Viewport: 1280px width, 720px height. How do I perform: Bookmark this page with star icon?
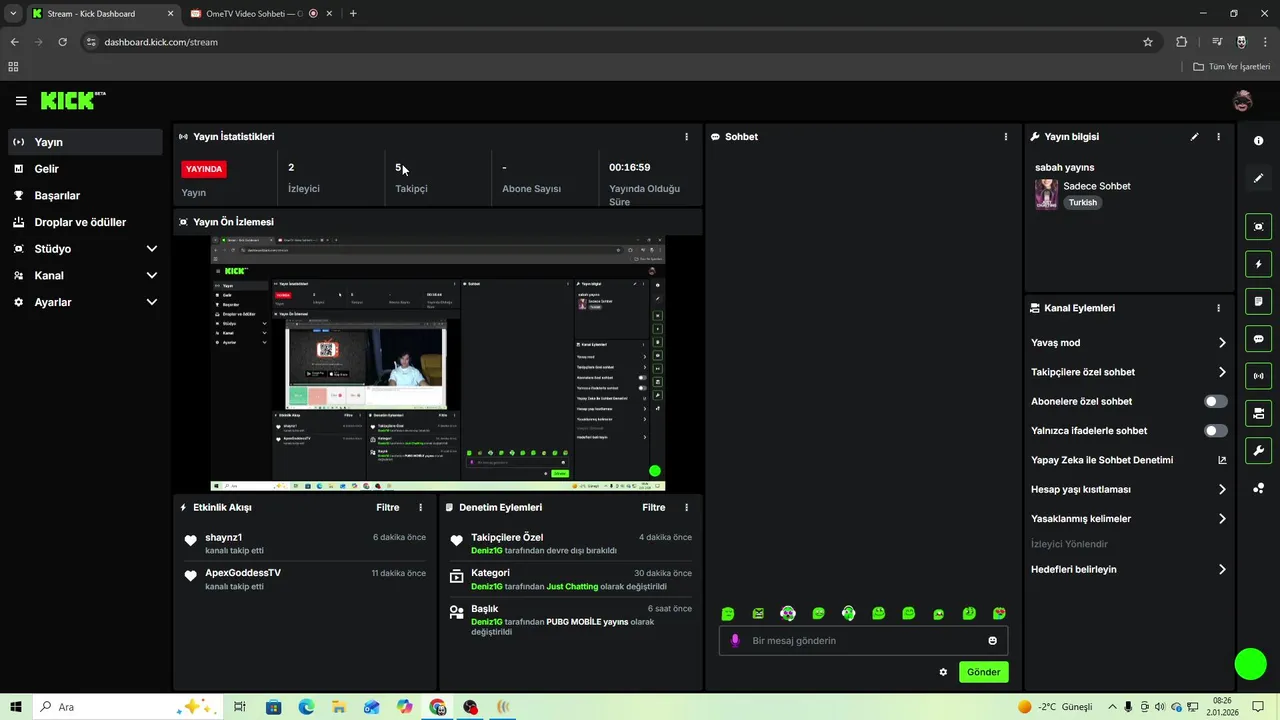[1148, 42]
